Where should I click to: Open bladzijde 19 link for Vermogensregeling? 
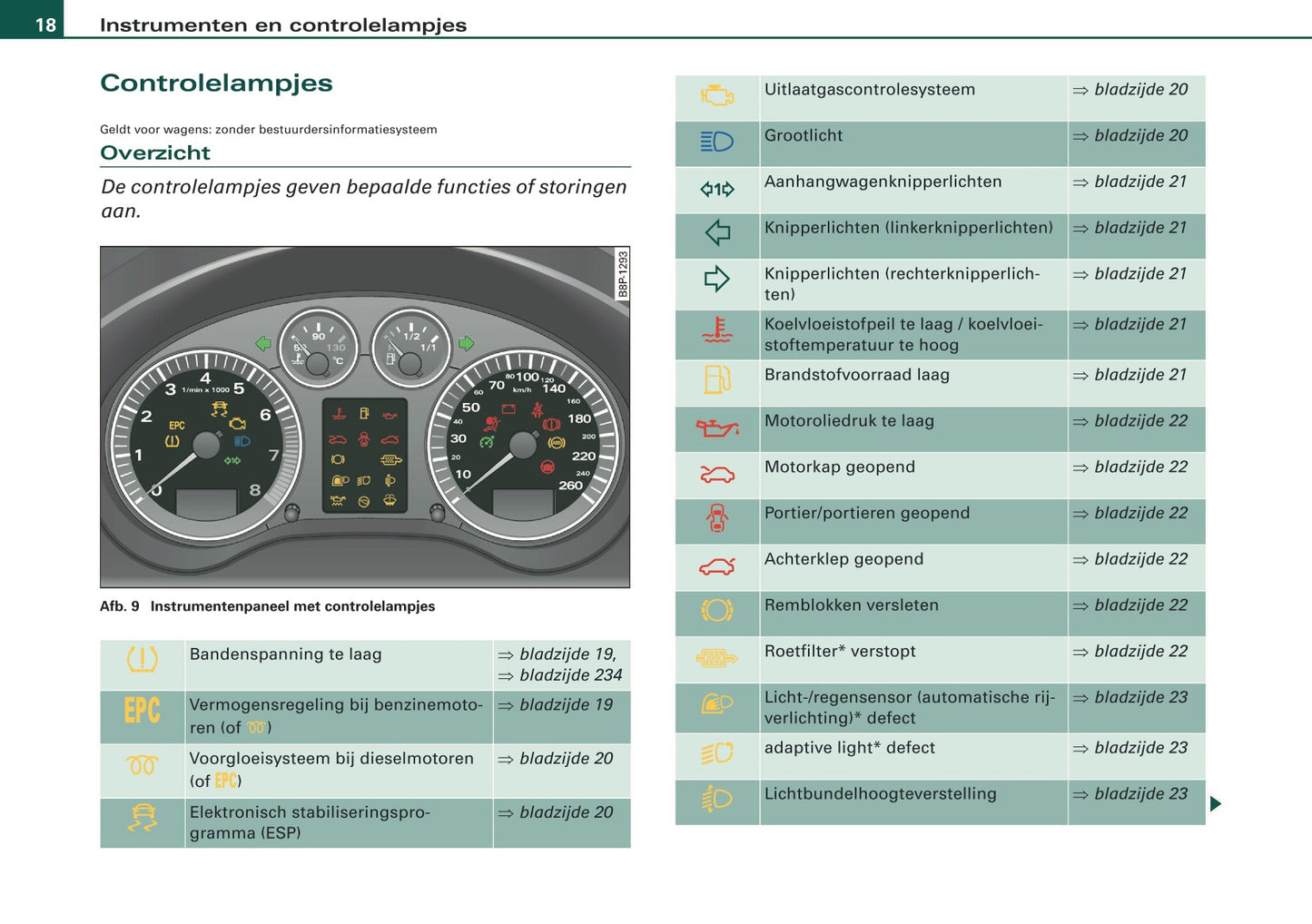pyautogui.click(x=555, y=705)
